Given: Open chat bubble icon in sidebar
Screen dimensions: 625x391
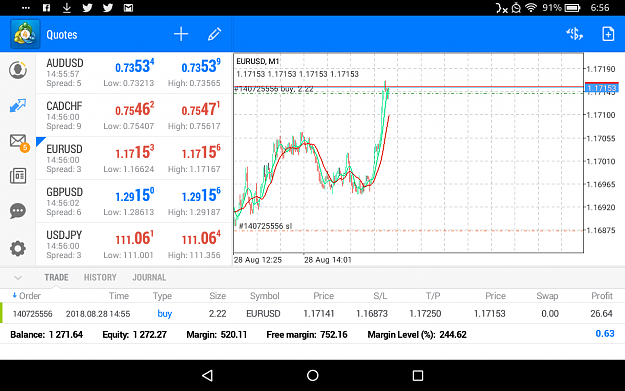Looking at the screenshot, I should pyautogui.click(x=18, y=211).
